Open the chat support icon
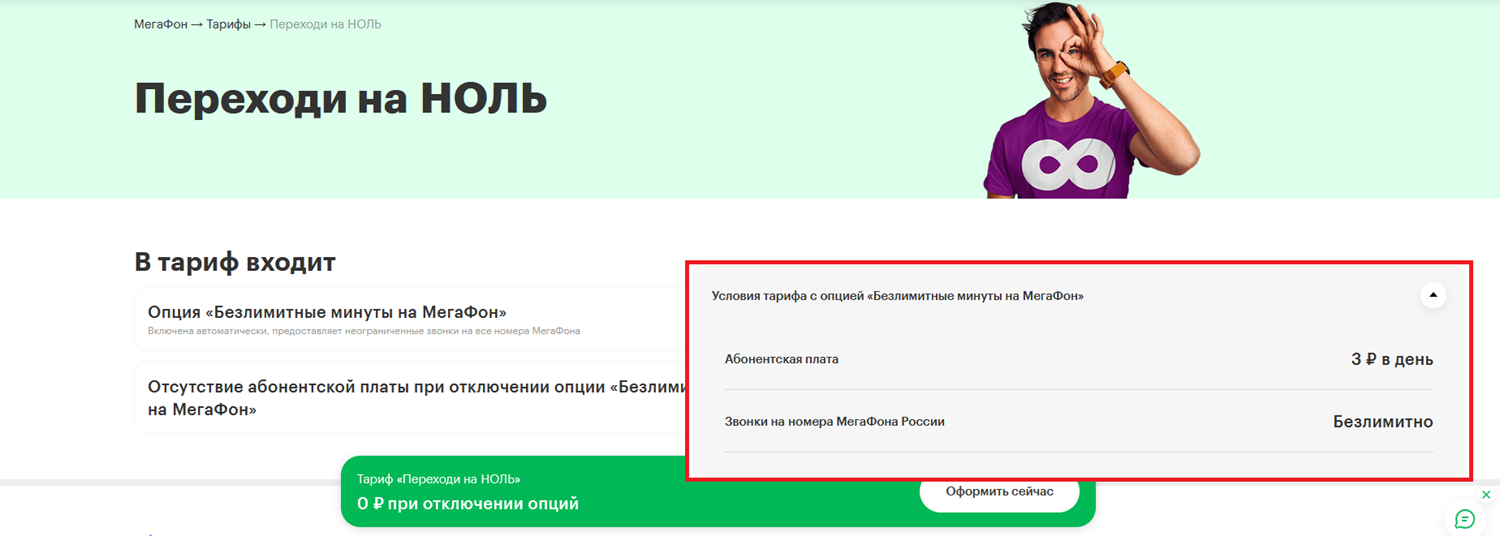Screen dimensions: 1500x536 pyautogui.click(x=1465, y=519)
